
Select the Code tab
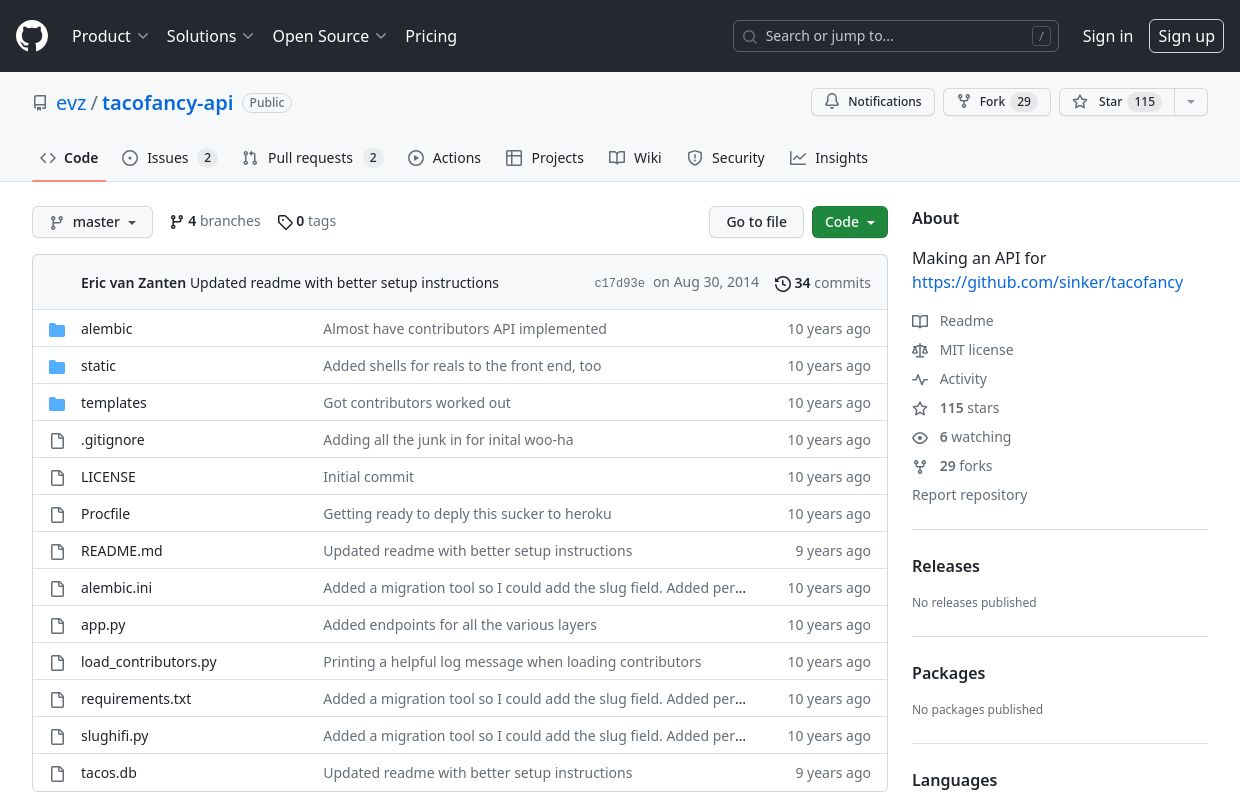pyautogui.click(x=69, y=158)
